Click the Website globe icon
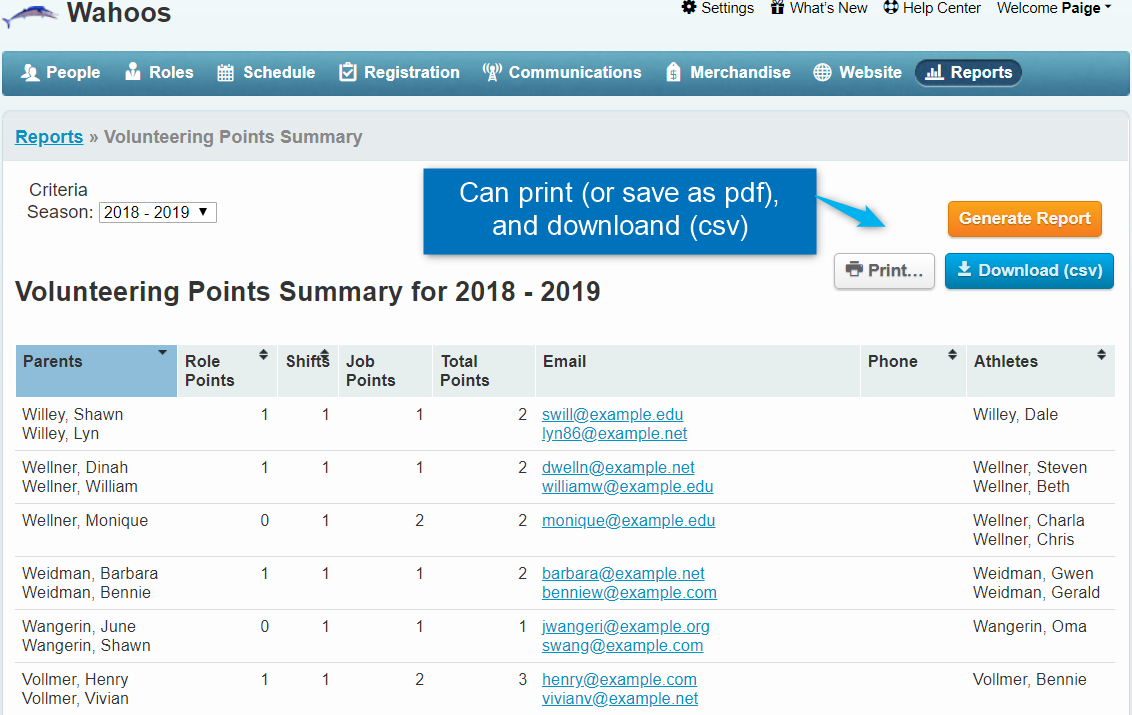Image resolution: width=1132 pixels, height=715 pixels. tap(822, 72)
